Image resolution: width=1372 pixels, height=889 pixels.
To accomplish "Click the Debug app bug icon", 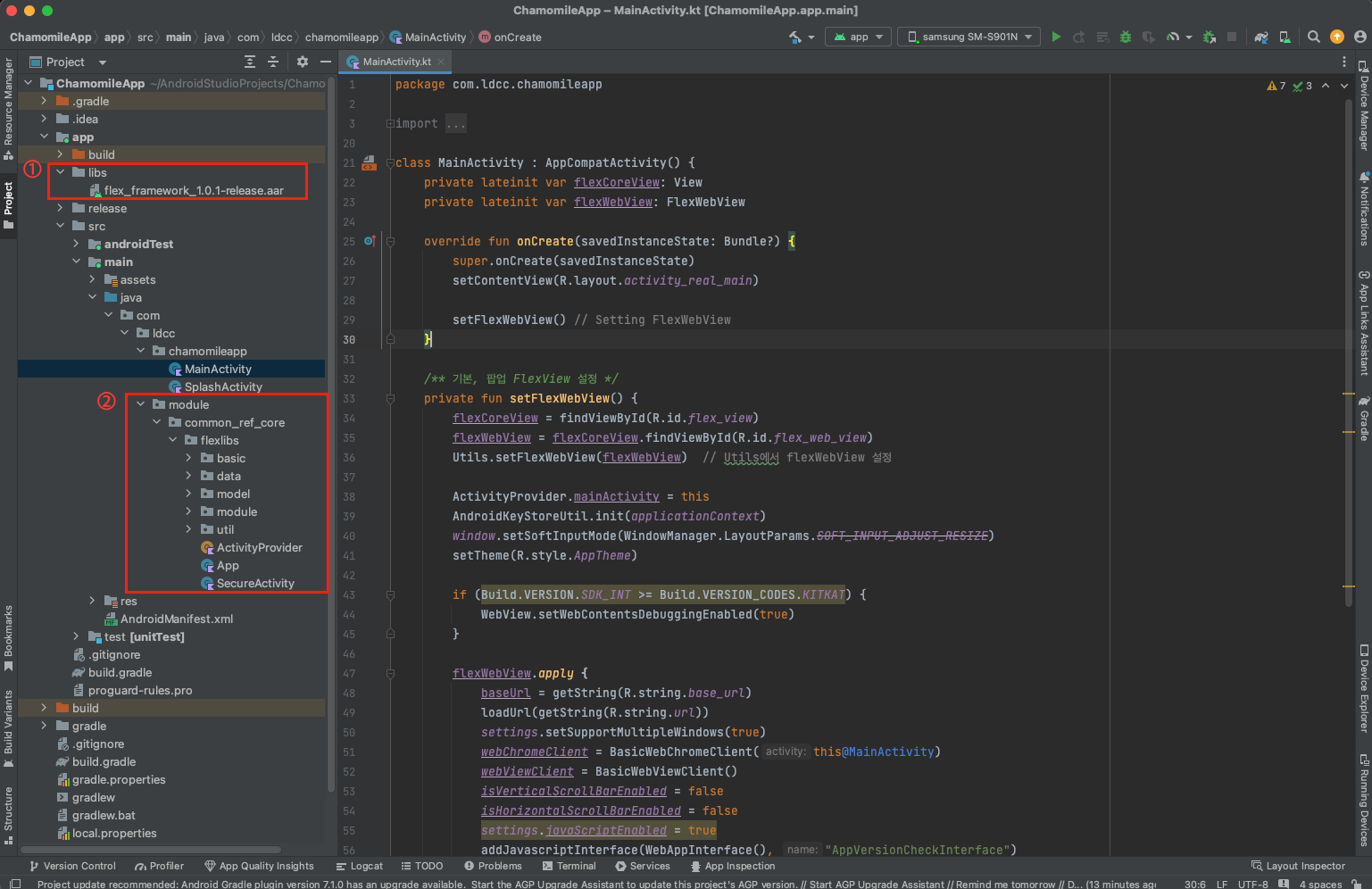I will pyautogui.click(x=1126, y=37).
